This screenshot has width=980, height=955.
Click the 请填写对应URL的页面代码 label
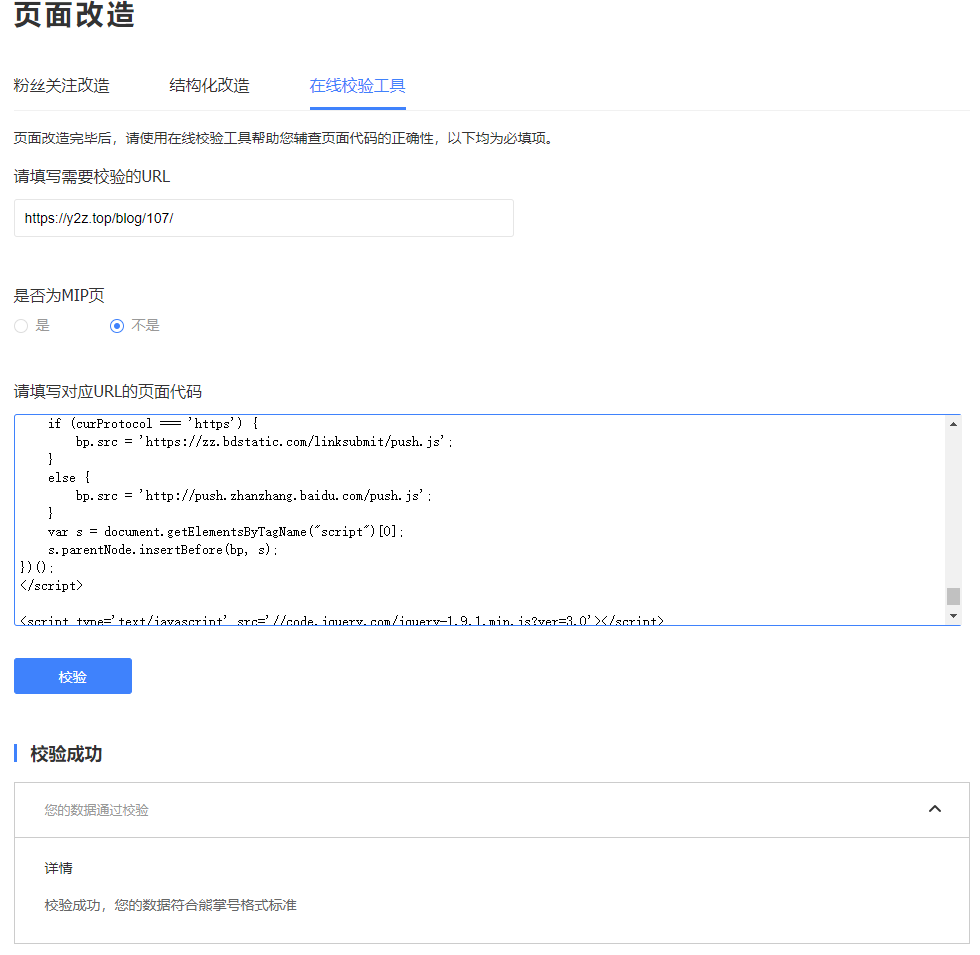pyautogui.click(x=108, y=392)
